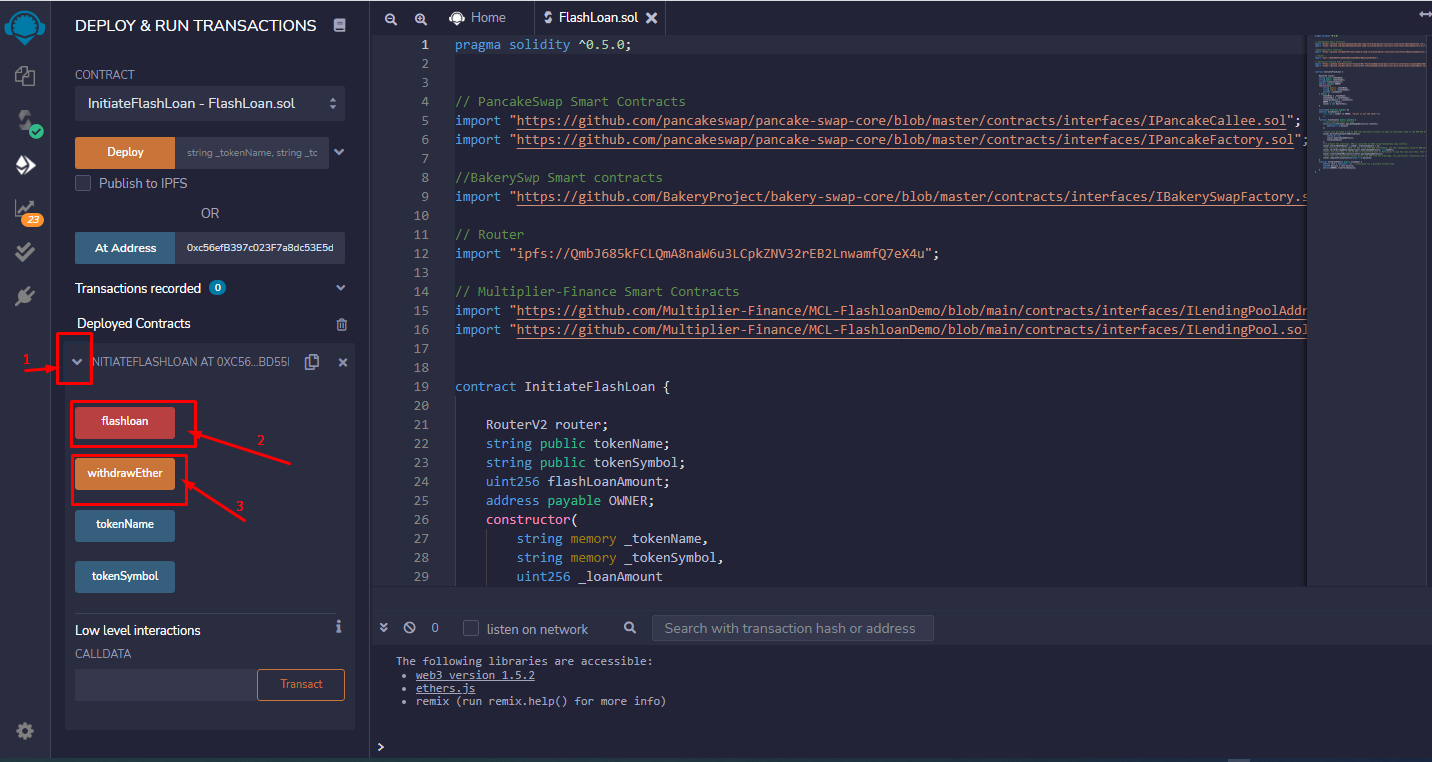Zoom out editor with magnifier minus
Viewport: 1432px width, 762px height.
[391, 18]
